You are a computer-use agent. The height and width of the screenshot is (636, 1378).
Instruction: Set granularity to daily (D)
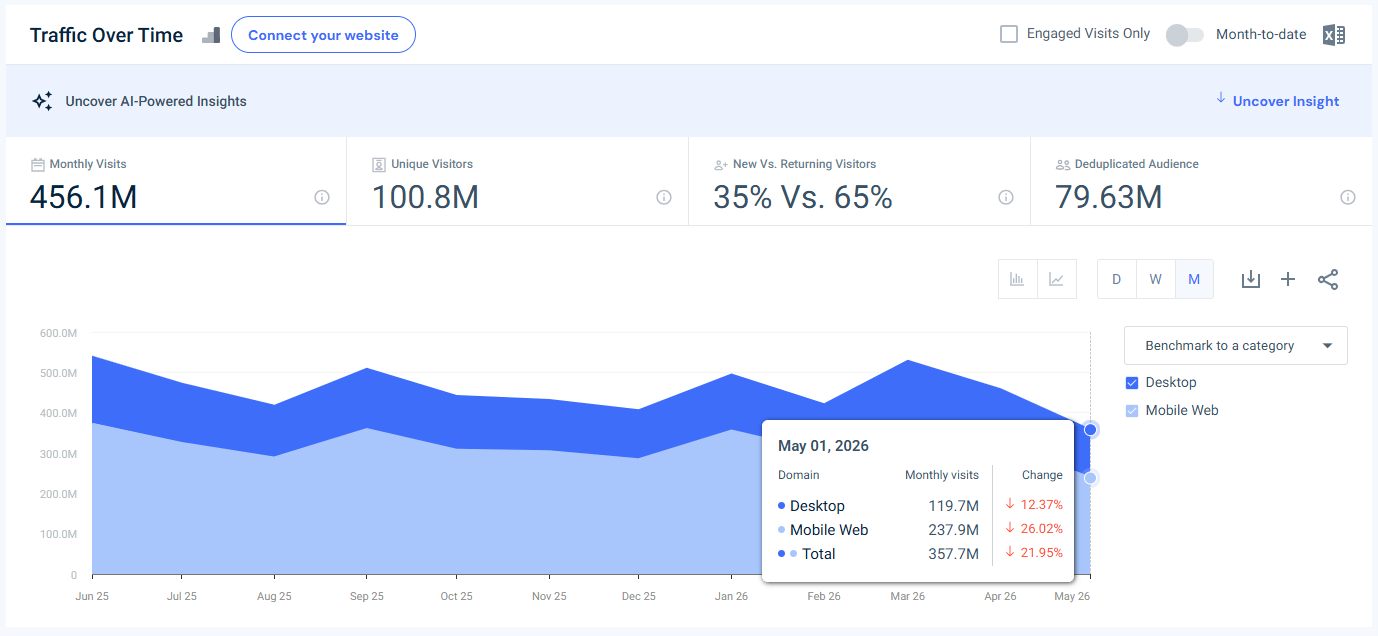click(1117, 279)
